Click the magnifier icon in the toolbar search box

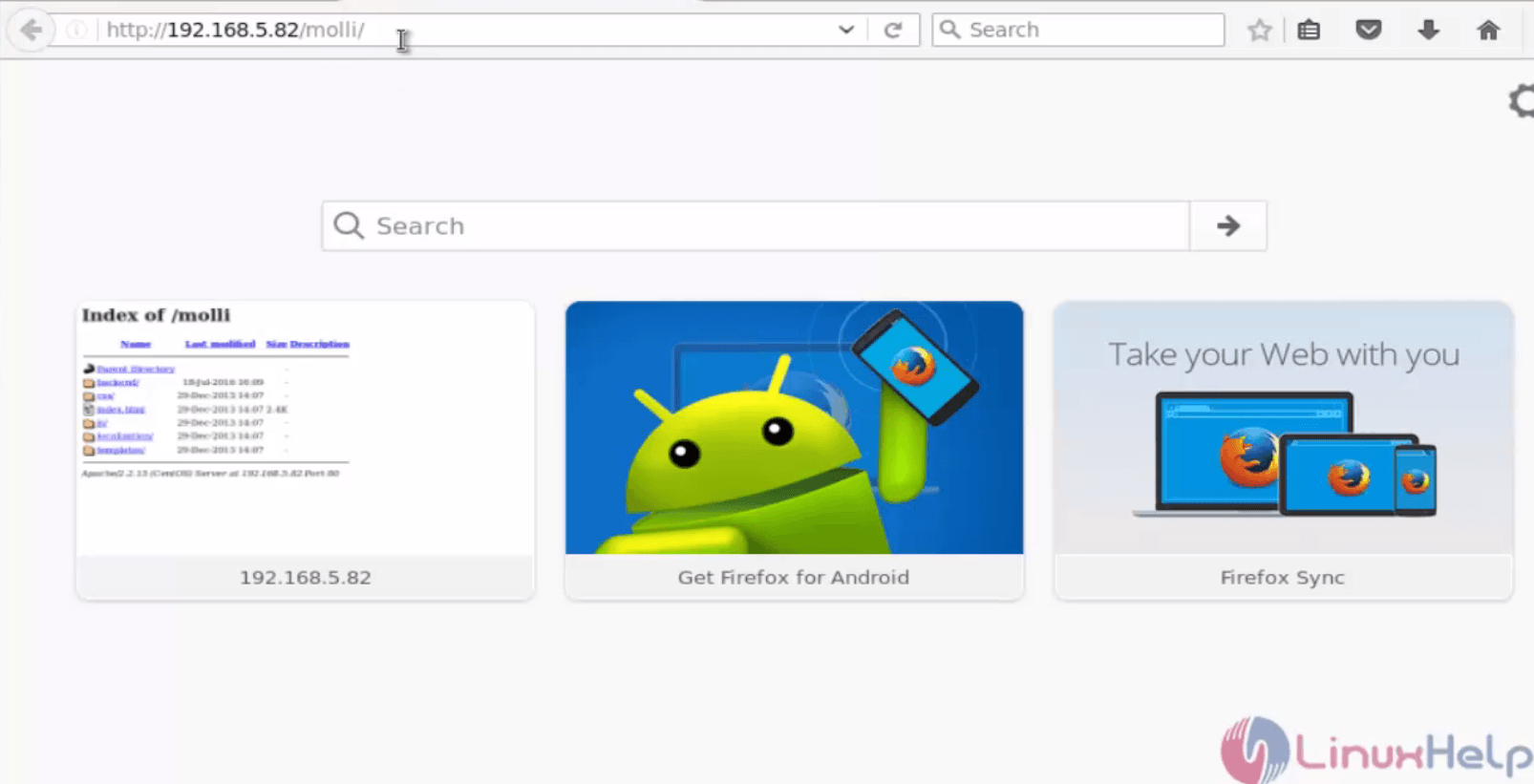949,30
